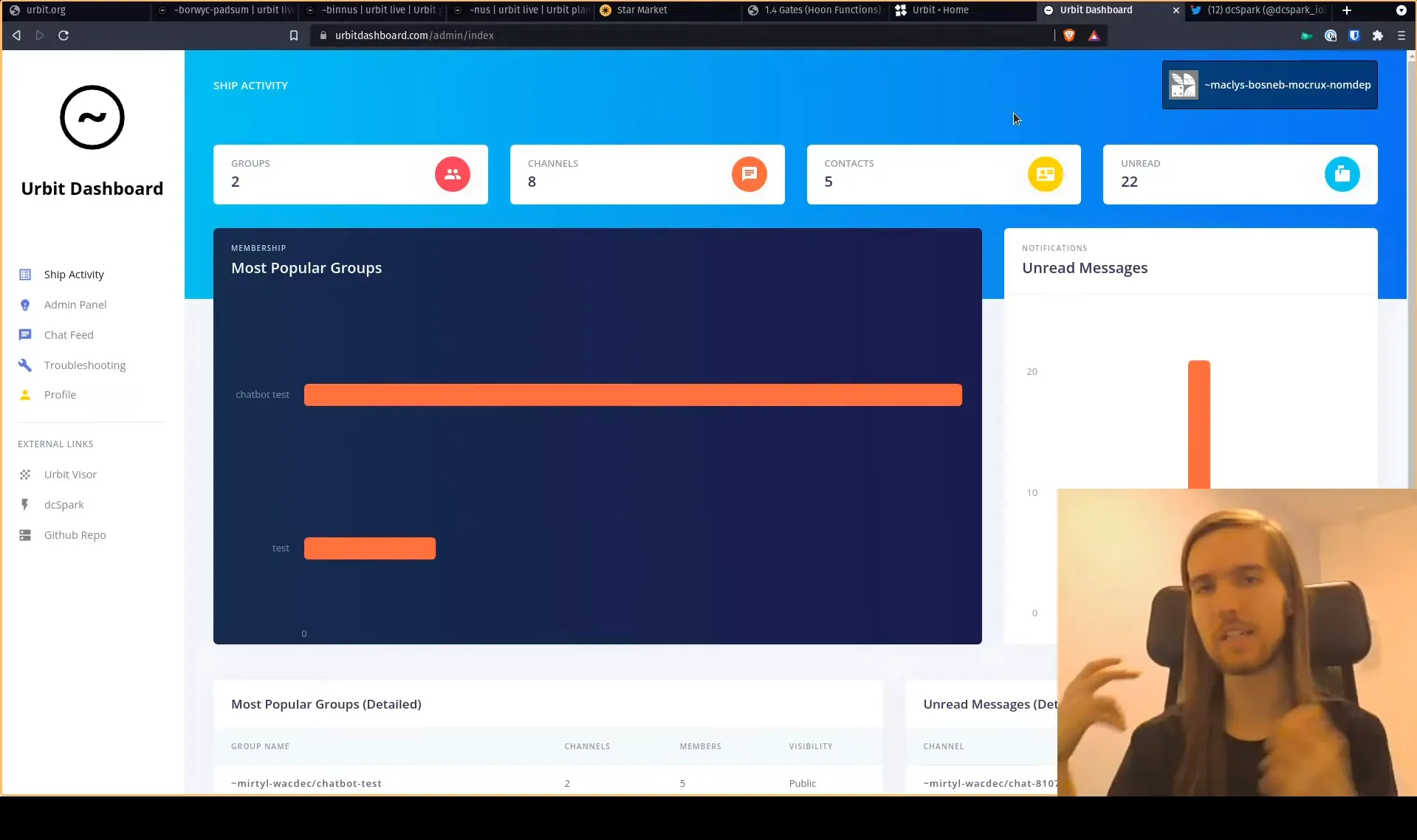Click the Channels chat bubble icon

[x=749, y=174]
